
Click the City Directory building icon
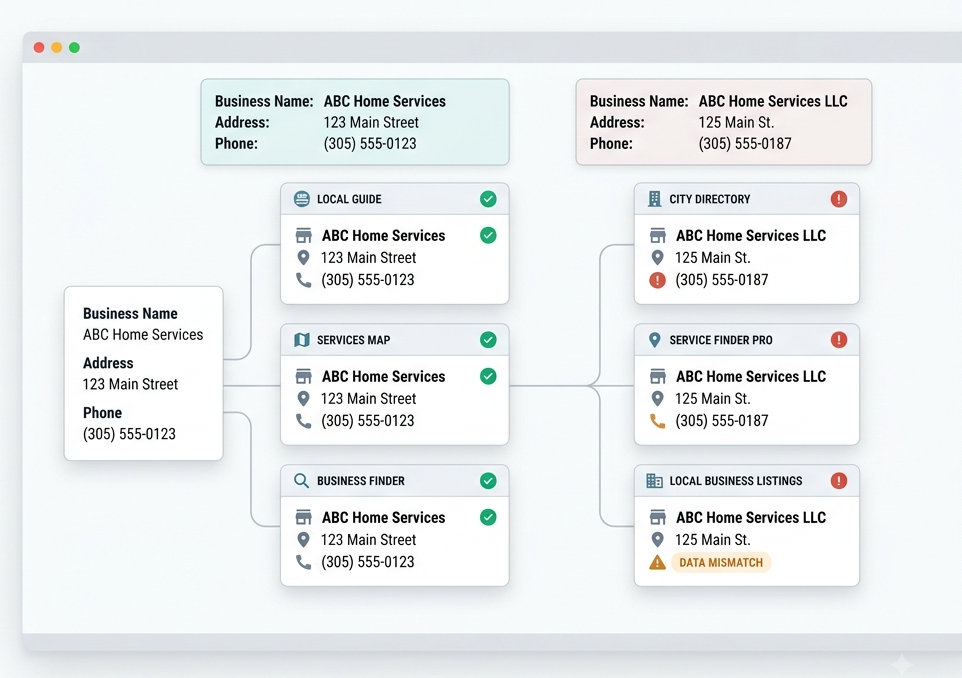pyautogui.click(x=655, y=199)
